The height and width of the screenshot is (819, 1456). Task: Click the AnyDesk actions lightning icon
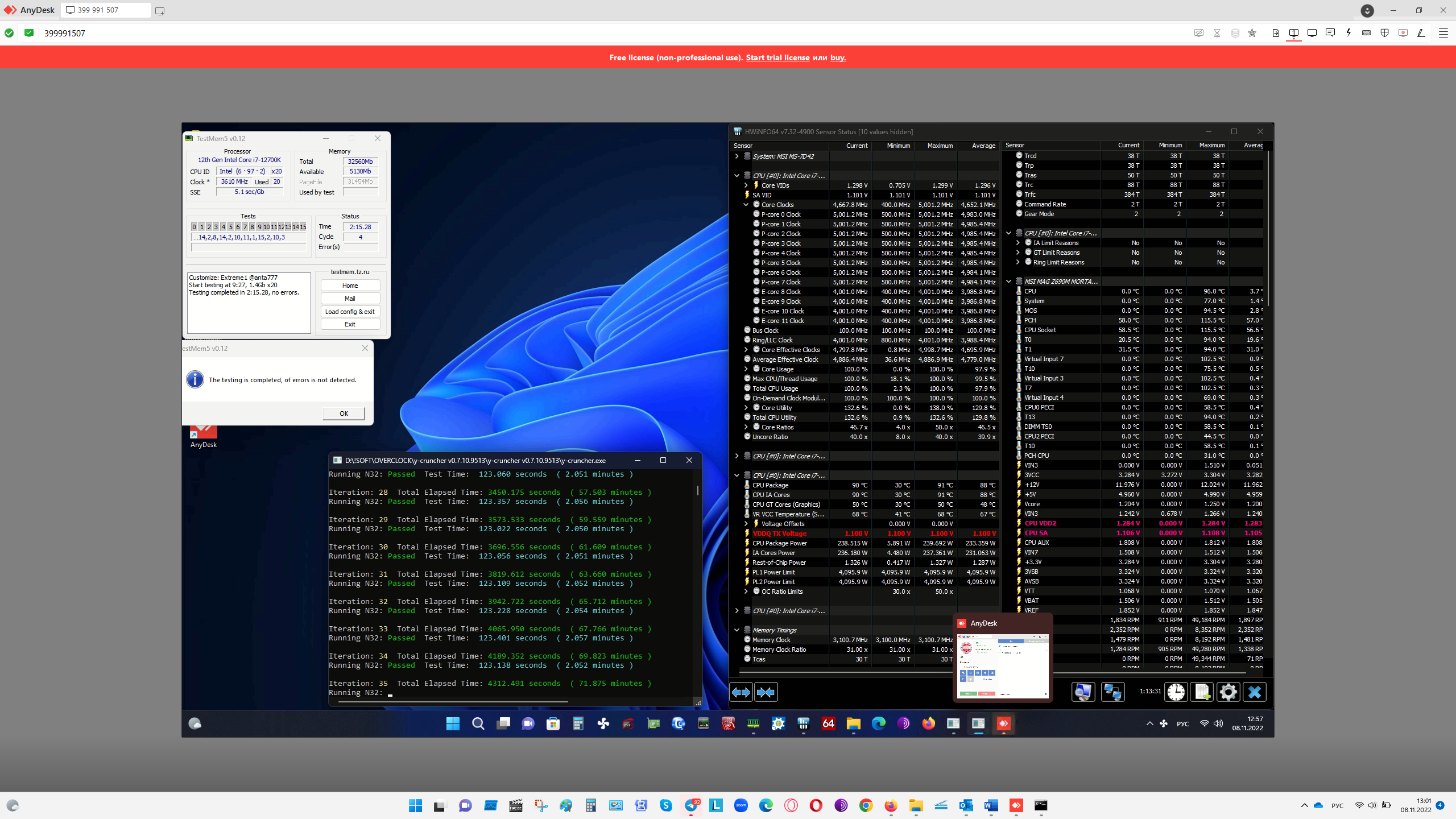coord(1348,33)
